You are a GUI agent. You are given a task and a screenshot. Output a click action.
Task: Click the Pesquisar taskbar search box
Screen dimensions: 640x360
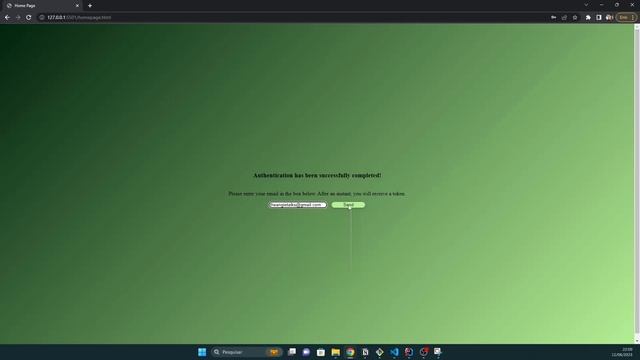pyautogui.click(x=247, y=352)
